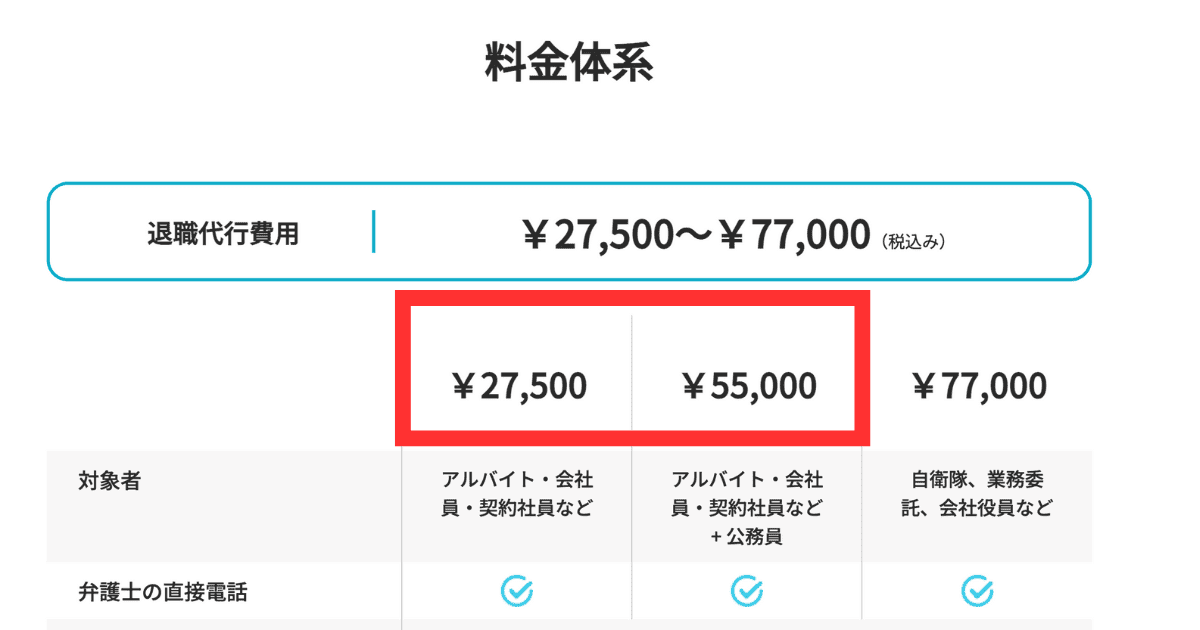Screen dimensions: 1200x630
Task: Select the ¥27,500 plan column header
Action: click(x=517, y=386)
